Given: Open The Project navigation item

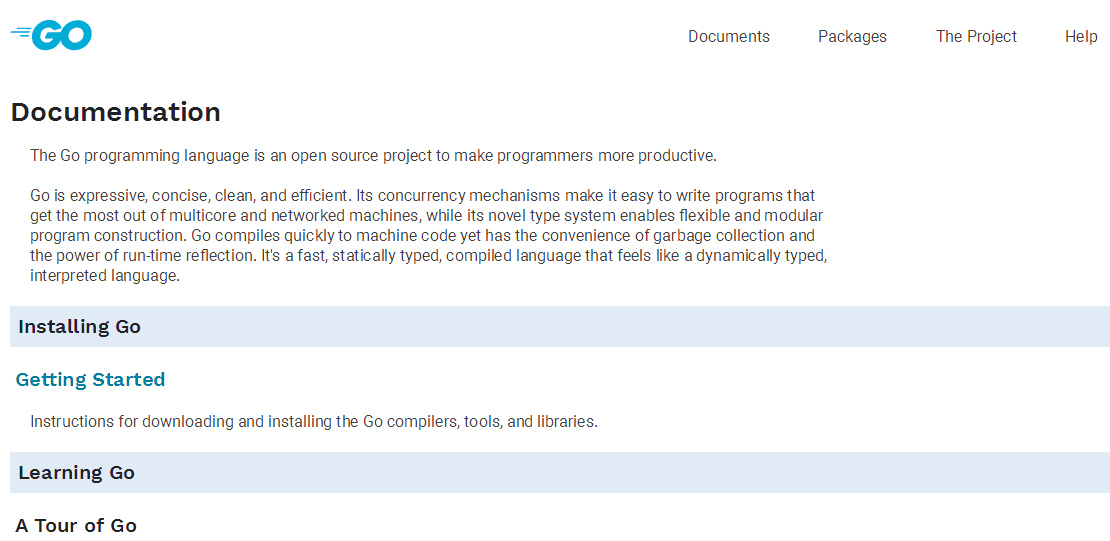Looking at the screenshot, I should click(x=976, y=36).
